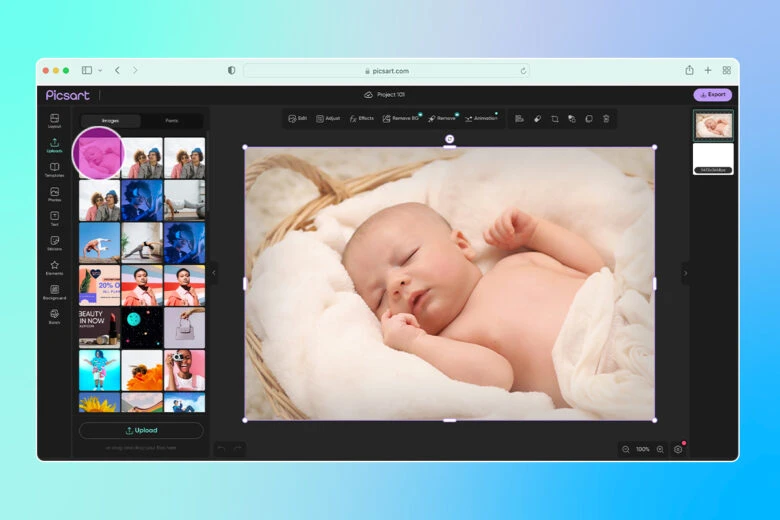Click the rotate handle above the image
This screenshot has width=780, height=520.
pos(449,139)
